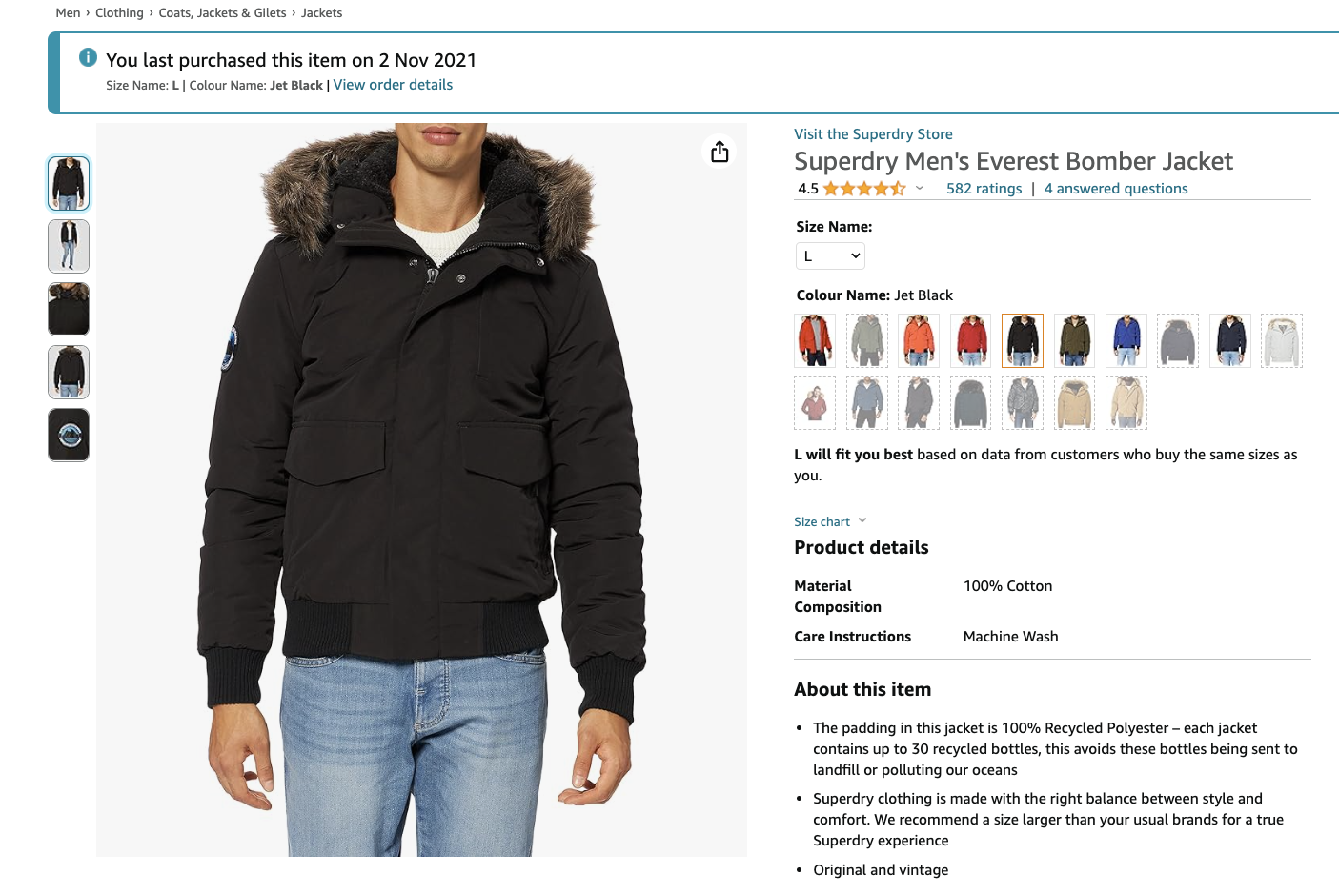The width and height of the screenshot is (1339, 896).
Task: Open the 582 ratings link
Action: [x=984, y=189]
